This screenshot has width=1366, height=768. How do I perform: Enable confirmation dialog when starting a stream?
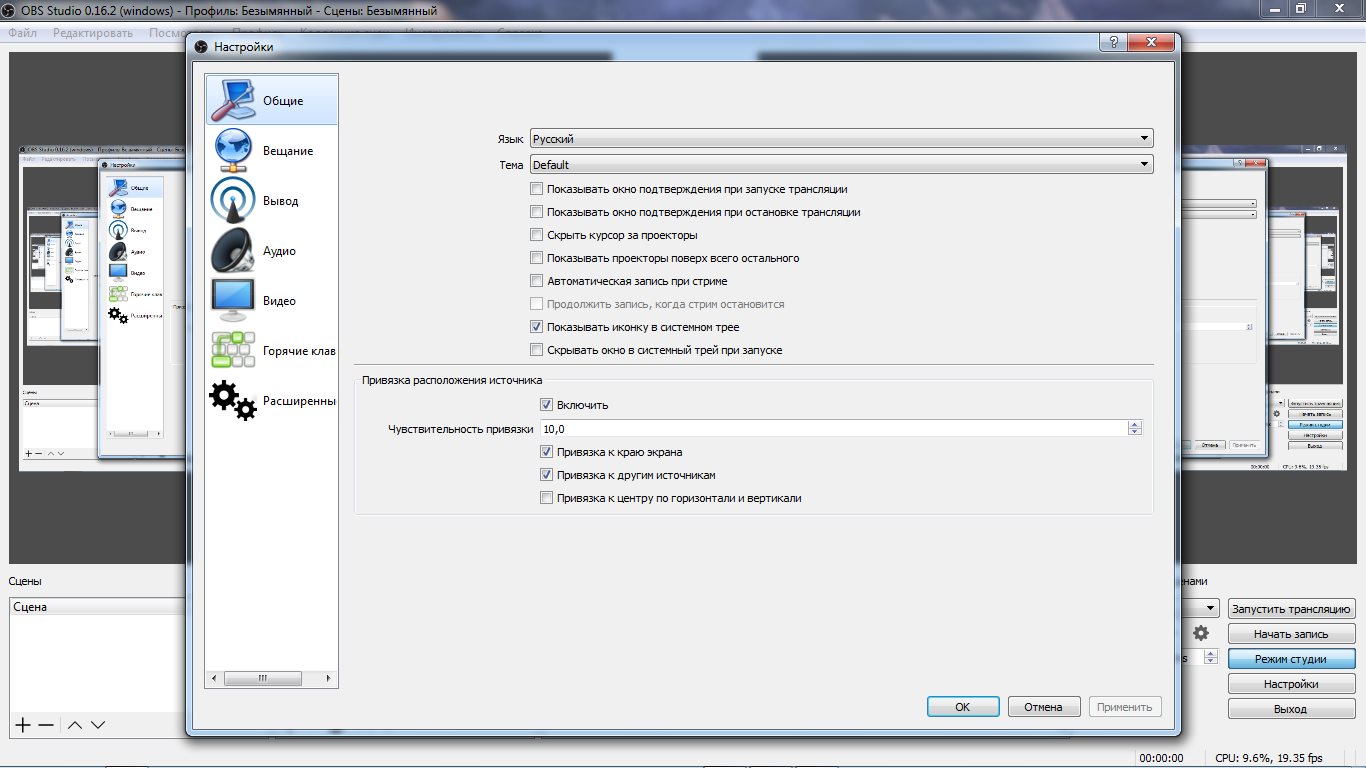(x=537, y=189)
